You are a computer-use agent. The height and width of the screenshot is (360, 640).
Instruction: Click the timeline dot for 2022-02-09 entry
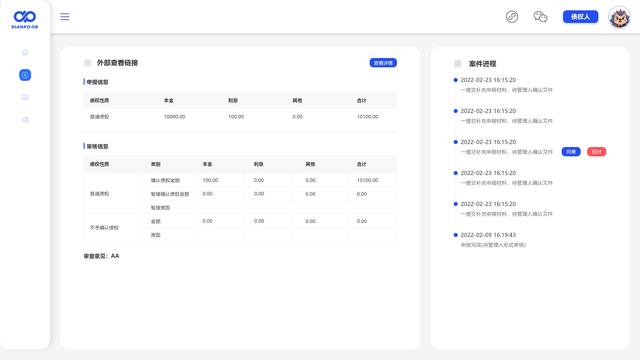tap(456, 235)
